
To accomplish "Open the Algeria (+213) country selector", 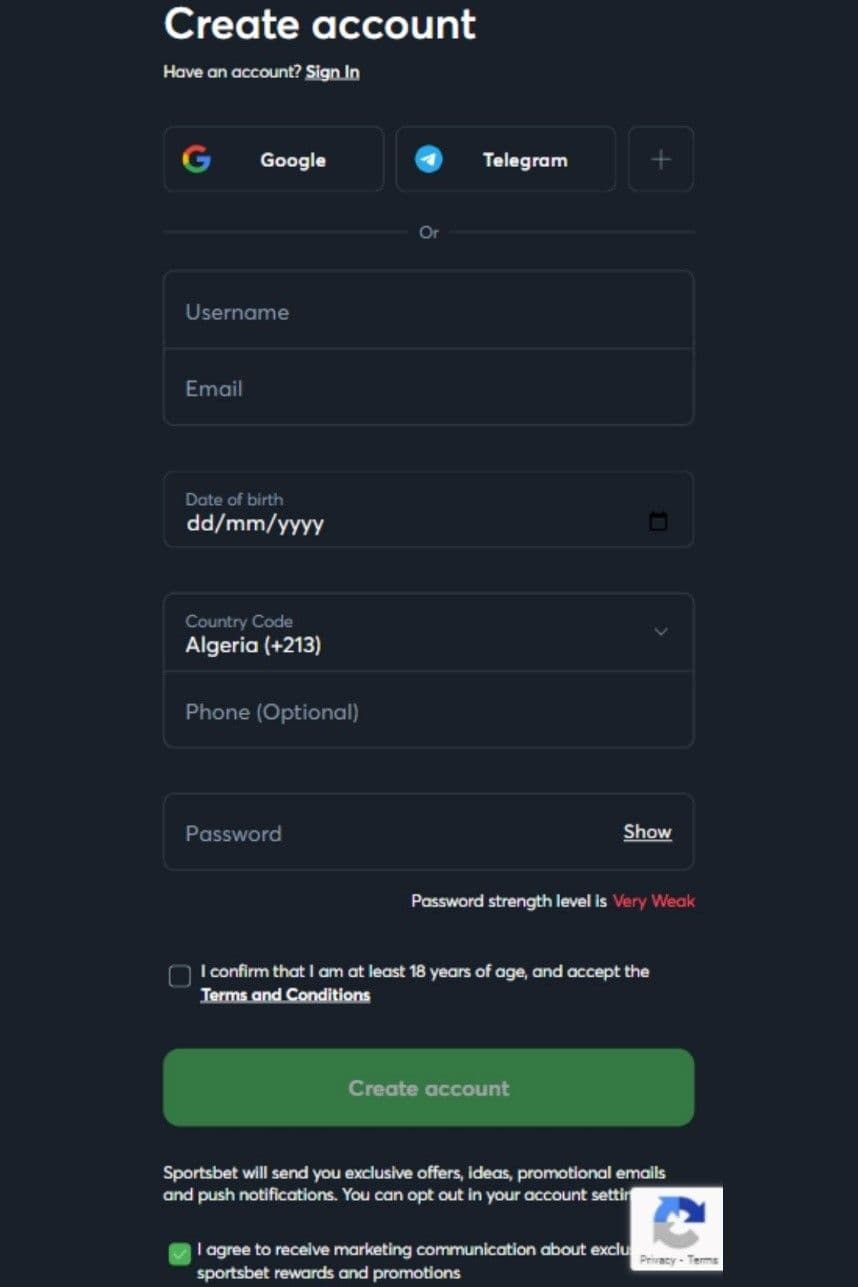I will [x=428, y=632].
